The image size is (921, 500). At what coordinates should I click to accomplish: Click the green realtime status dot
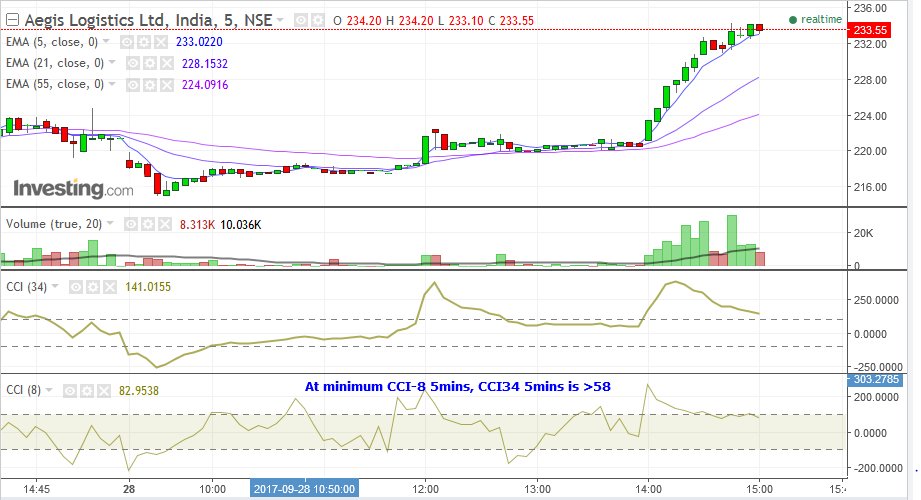pos(793,20)
